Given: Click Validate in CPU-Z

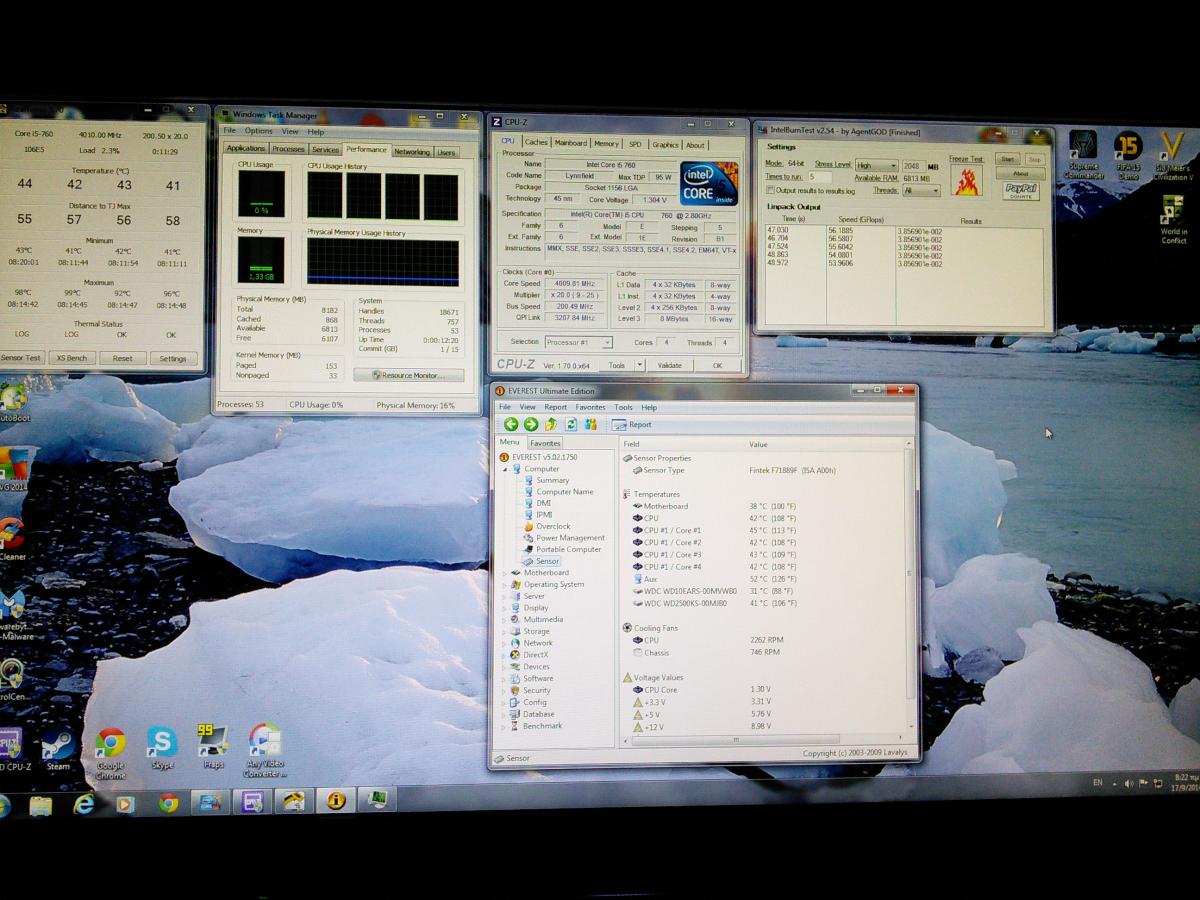Looking at the screenshot, I should [x=669, y=365].
